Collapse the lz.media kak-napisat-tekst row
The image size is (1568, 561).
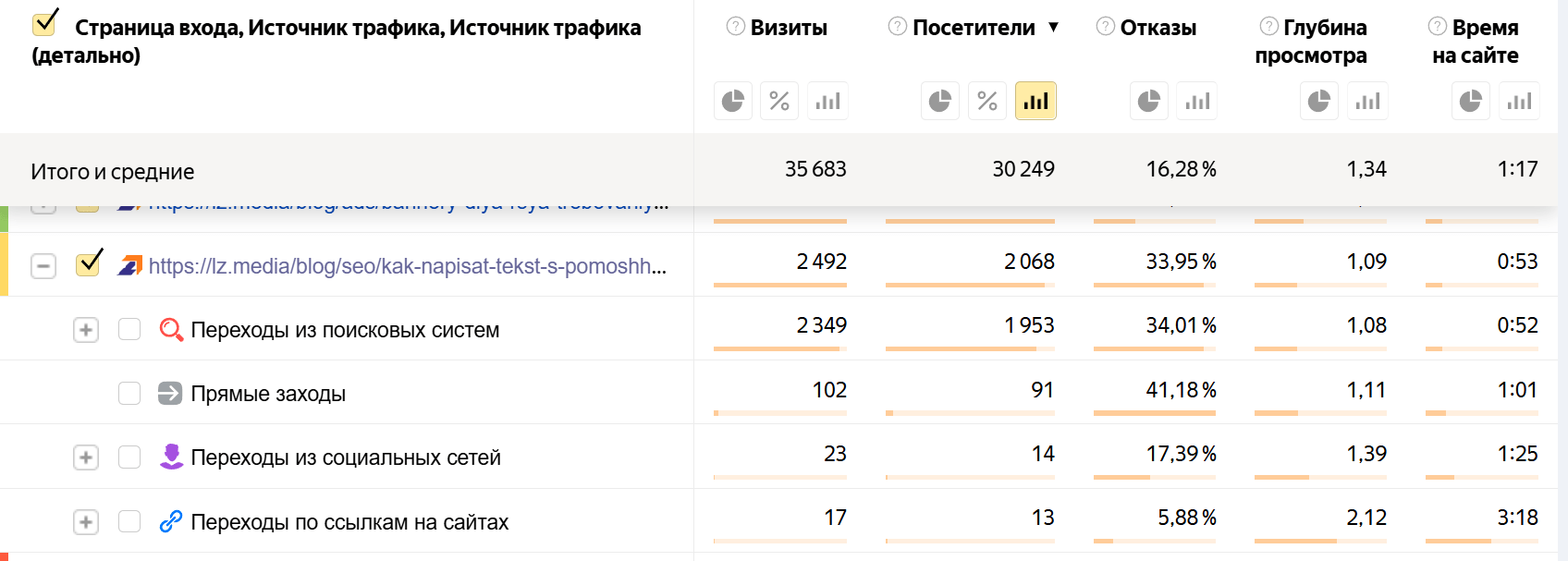43,266
